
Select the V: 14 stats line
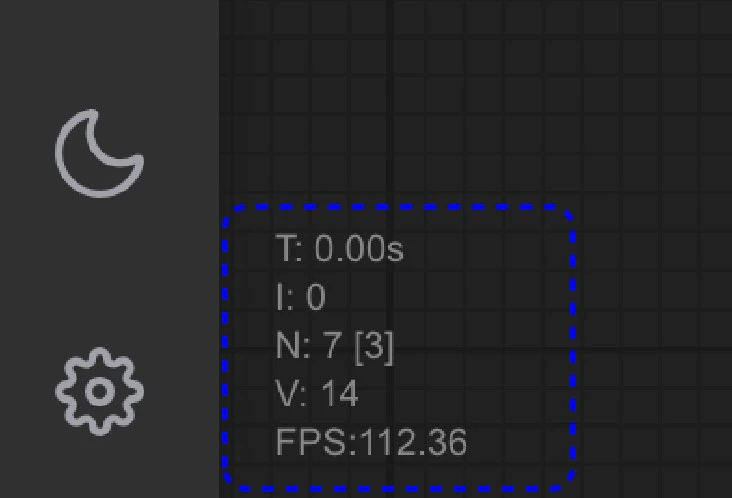317,393
